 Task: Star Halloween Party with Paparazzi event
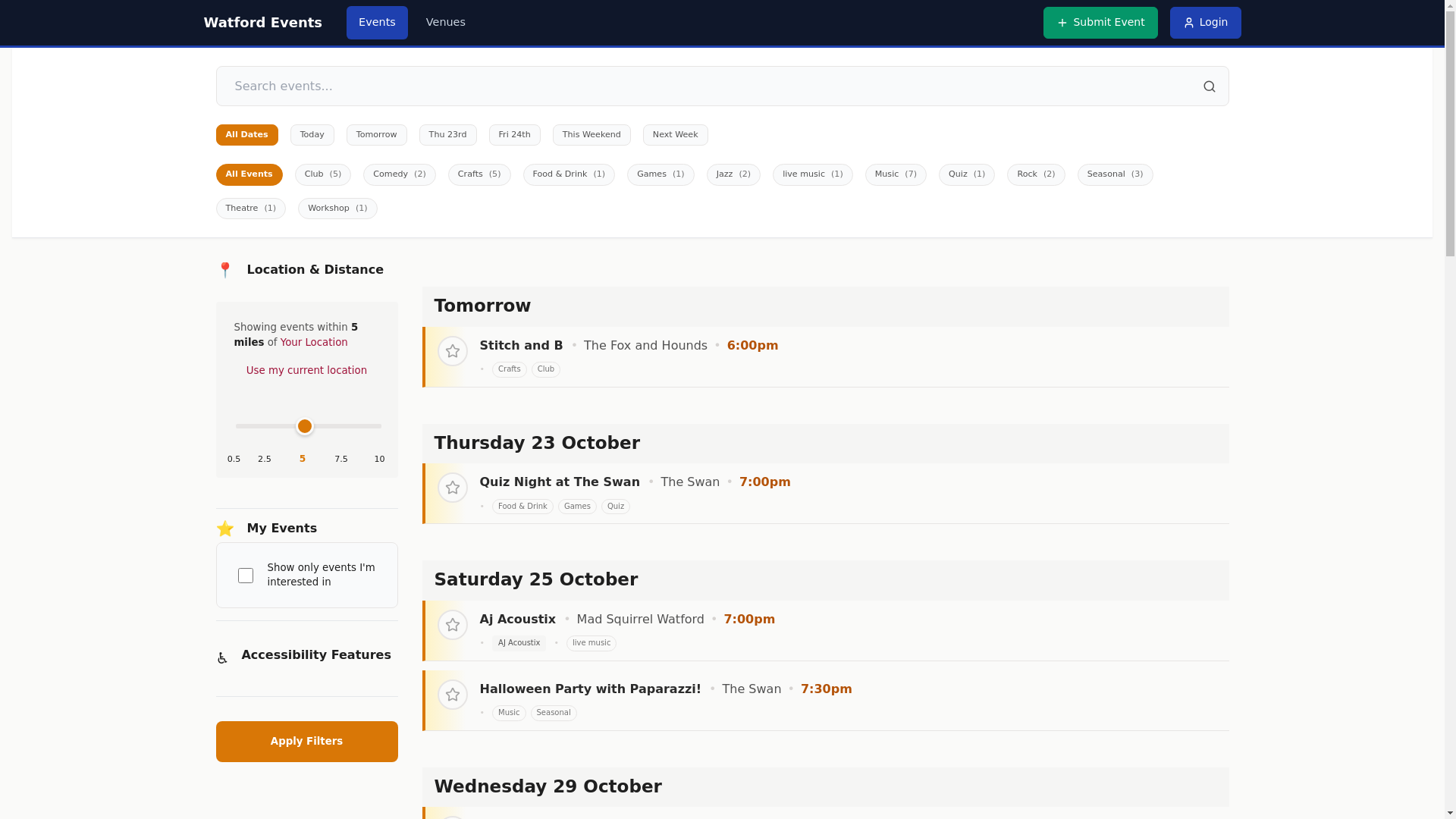click(452, 695)
